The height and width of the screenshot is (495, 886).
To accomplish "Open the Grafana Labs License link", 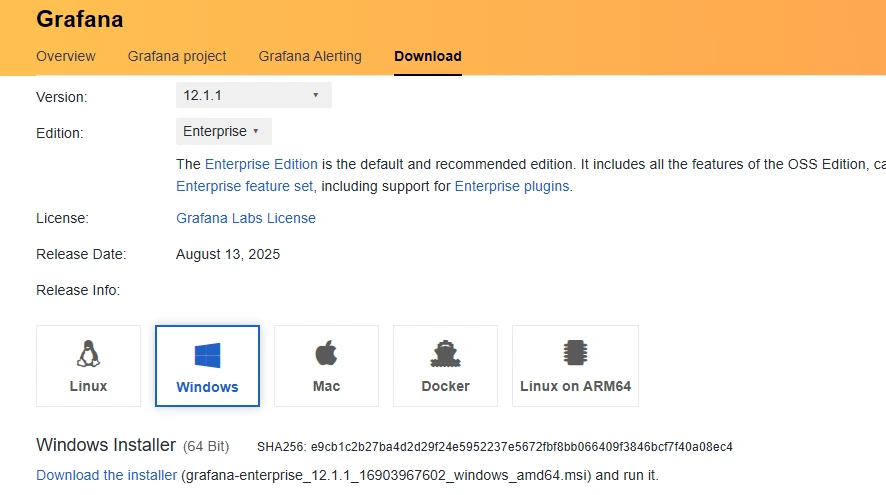I will tap(246, 218).
